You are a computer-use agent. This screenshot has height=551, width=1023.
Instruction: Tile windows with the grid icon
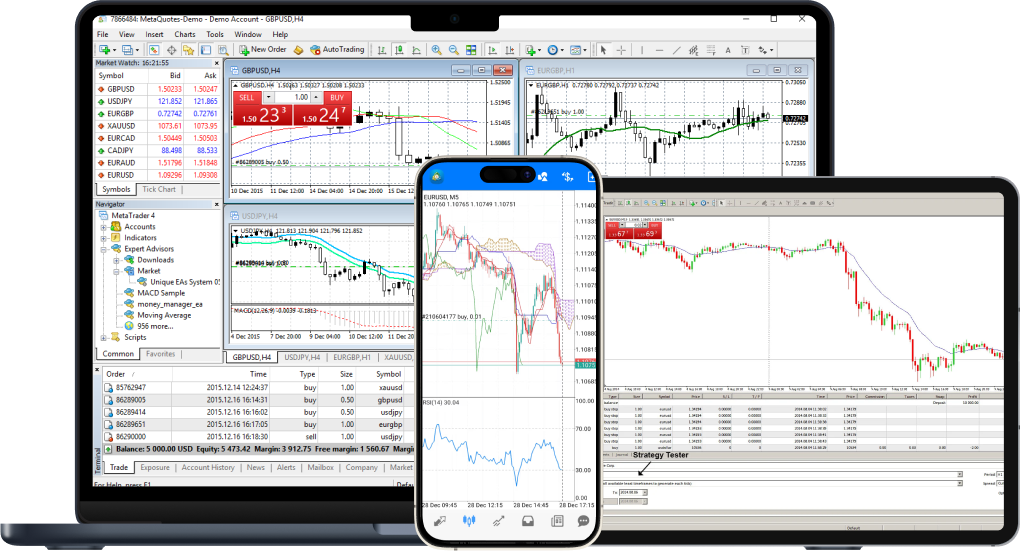(471, 50)
